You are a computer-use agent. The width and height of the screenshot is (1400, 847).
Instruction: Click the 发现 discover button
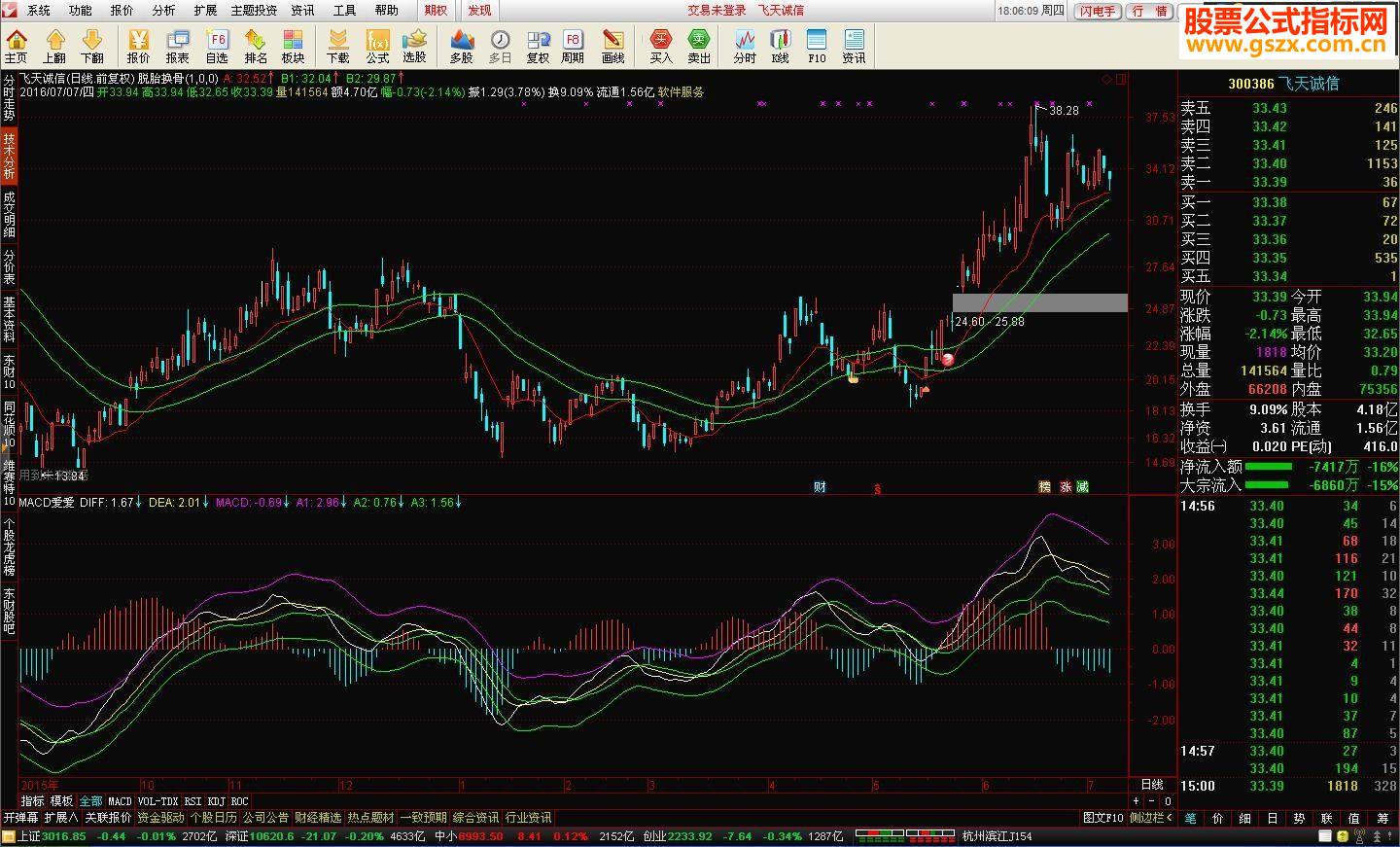tap(479, 11)
